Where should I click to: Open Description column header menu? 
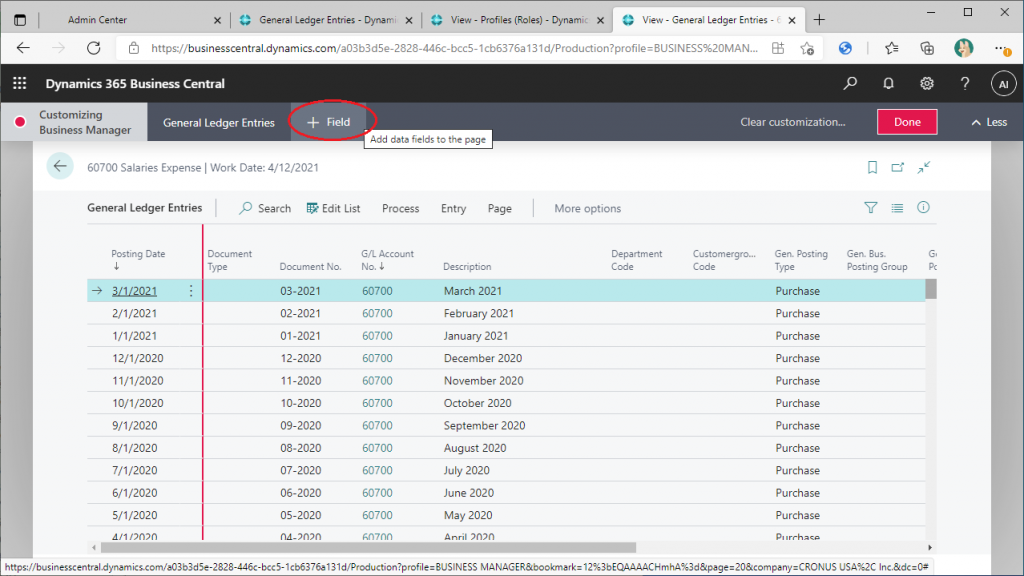[467, 266]
